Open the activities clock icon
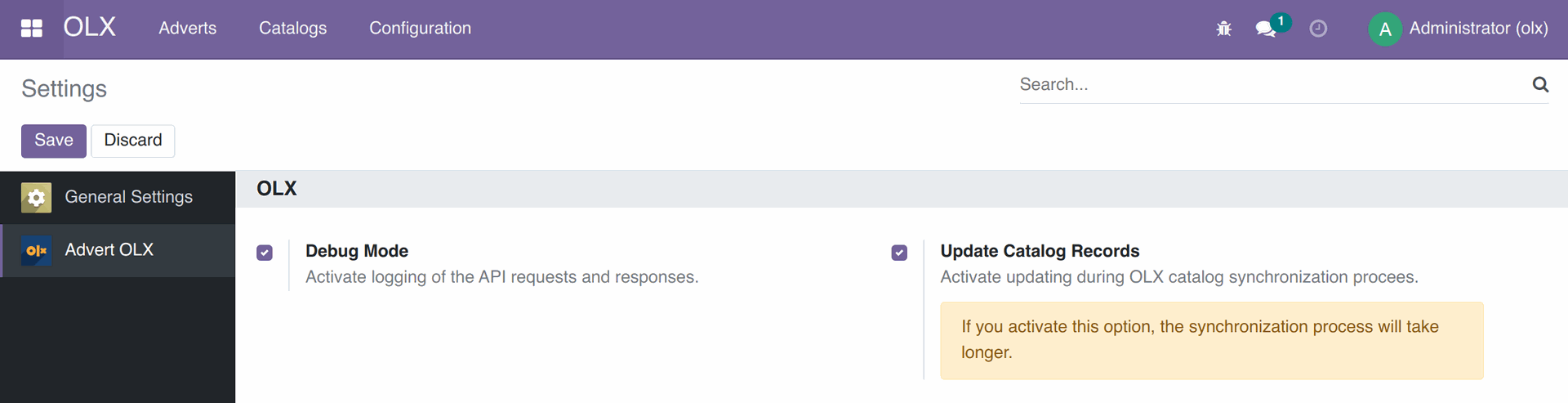Screen dimensions: 1568x403 pyautogui.click(x=1318, y=29)
